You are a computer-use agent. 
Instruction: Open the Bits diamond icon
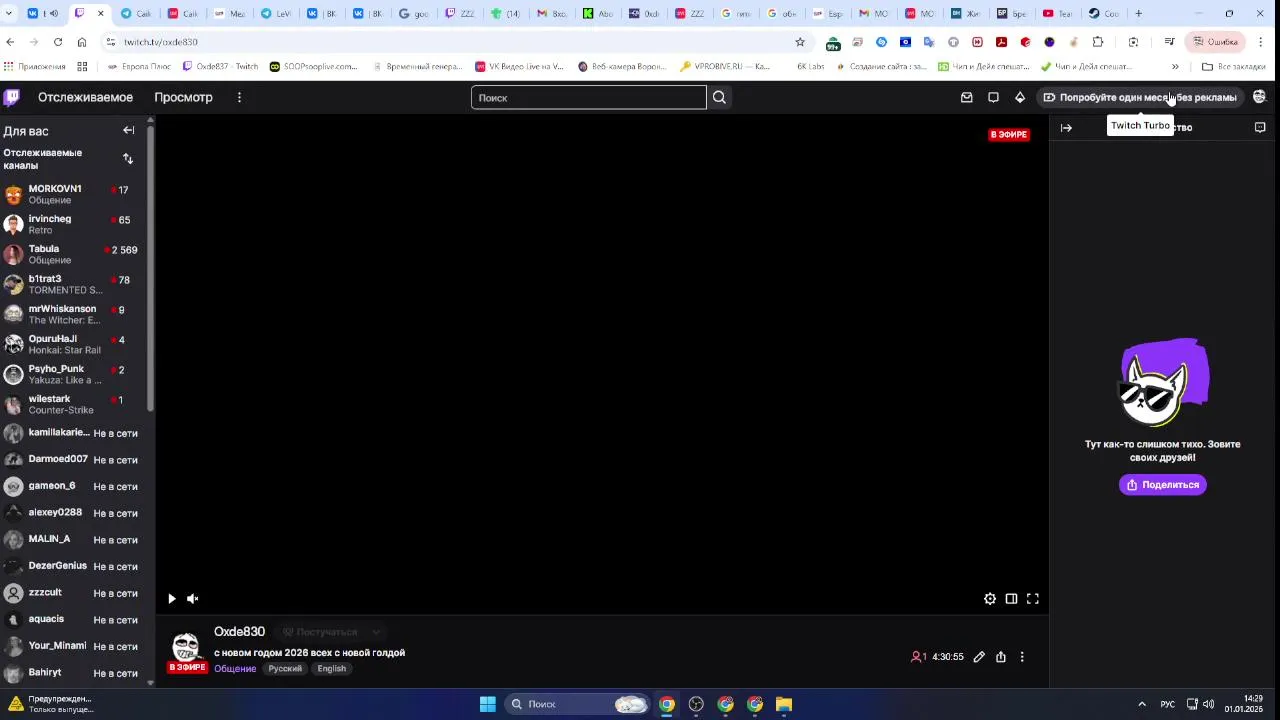(1020, 97)
